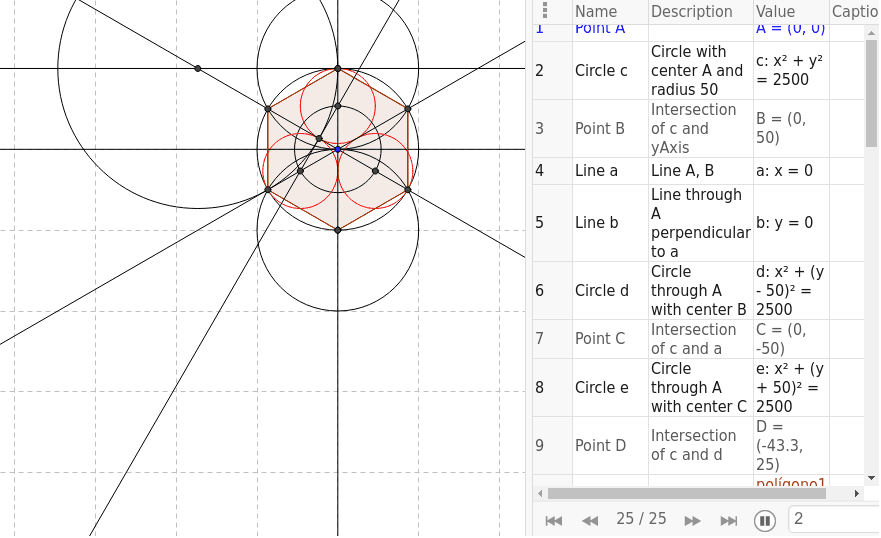
Task: Go back one construction step
Action: (x=590, y=521)
